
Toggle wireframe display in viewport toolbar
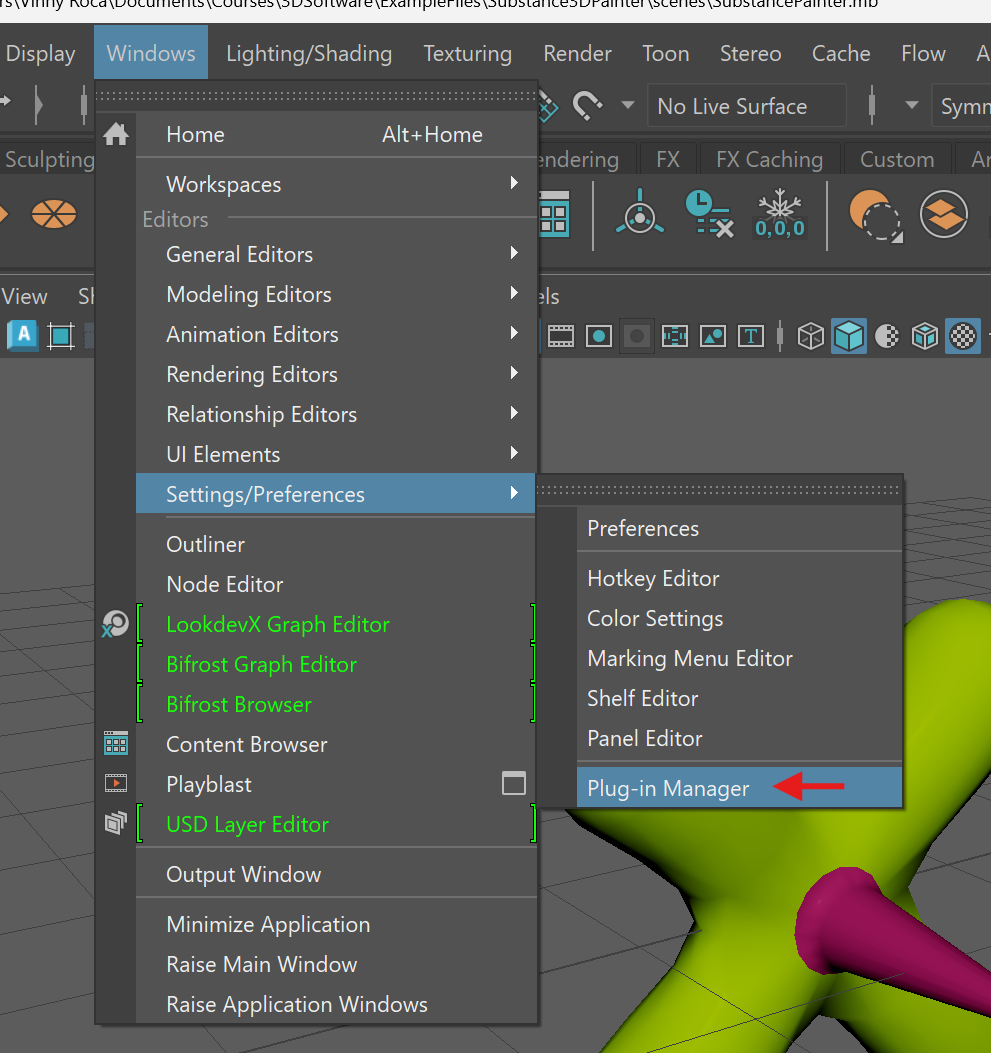[810, 335]
